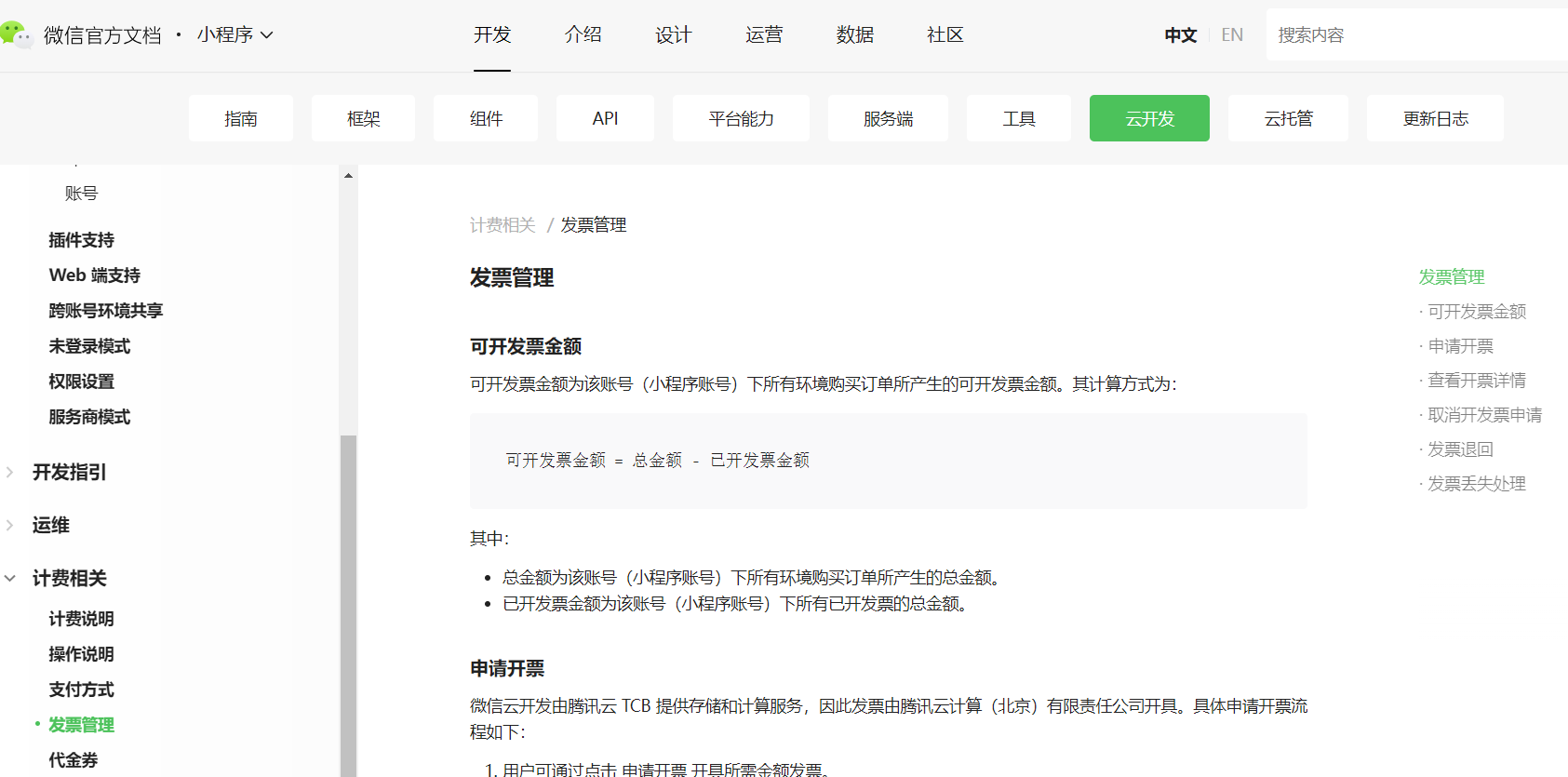Viewport: 1568px width, 777px height.
Task: Switch to the 运营 navigation tab
Action: (x=764, y=34)
